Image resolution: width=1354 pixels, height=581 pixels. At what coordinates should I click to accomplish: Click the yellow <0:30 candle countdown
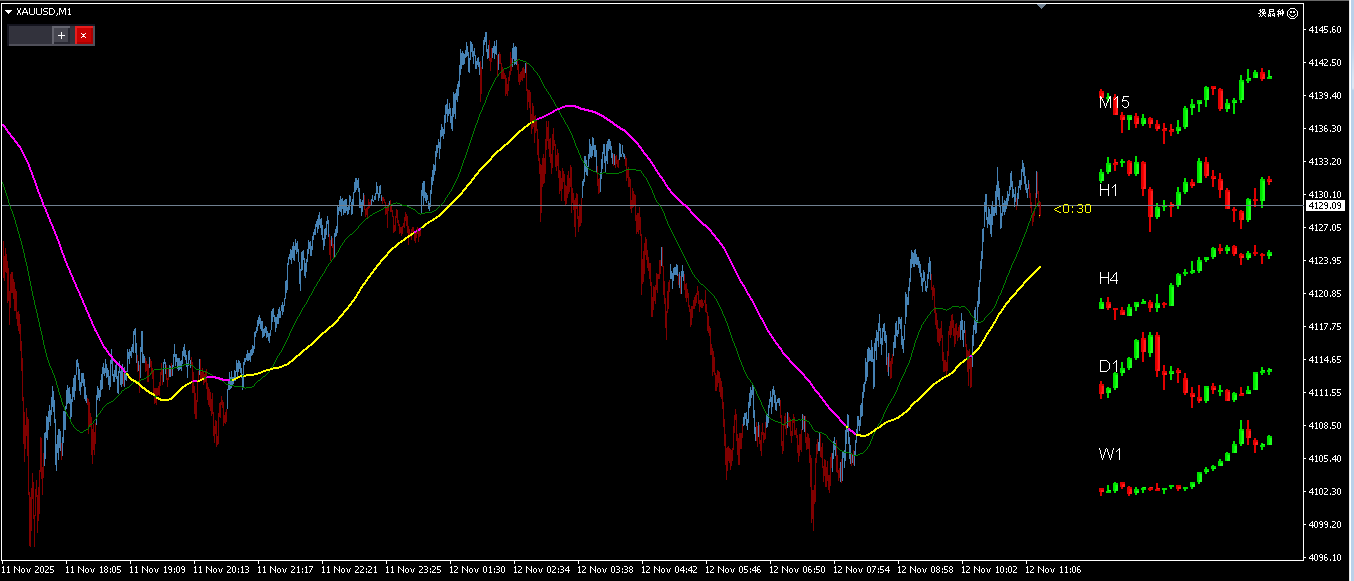point(1072,209)
